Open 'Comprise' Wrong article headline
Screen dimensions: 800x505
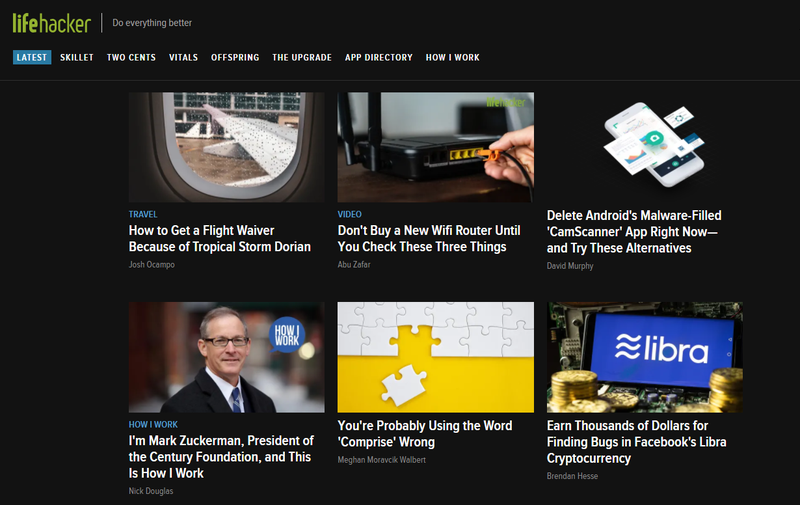click(x=425, y=434)
